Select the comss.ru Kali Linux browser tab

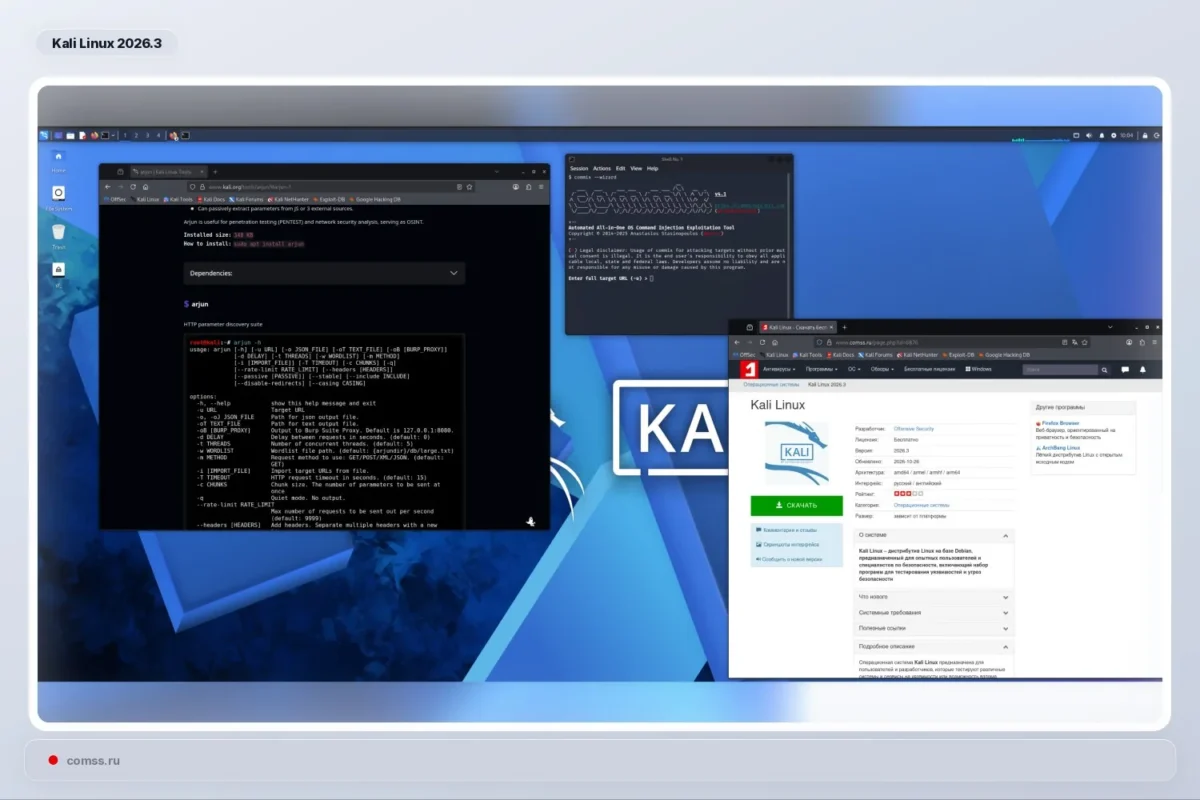click(x=798, y=327)
